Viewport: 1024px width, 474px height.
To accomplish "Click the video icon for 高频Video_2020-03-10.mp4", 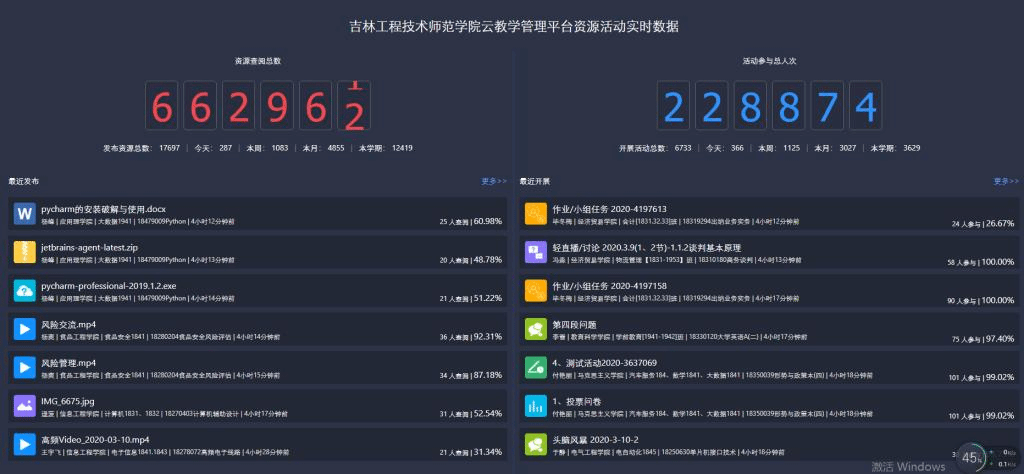I will 25,444.
